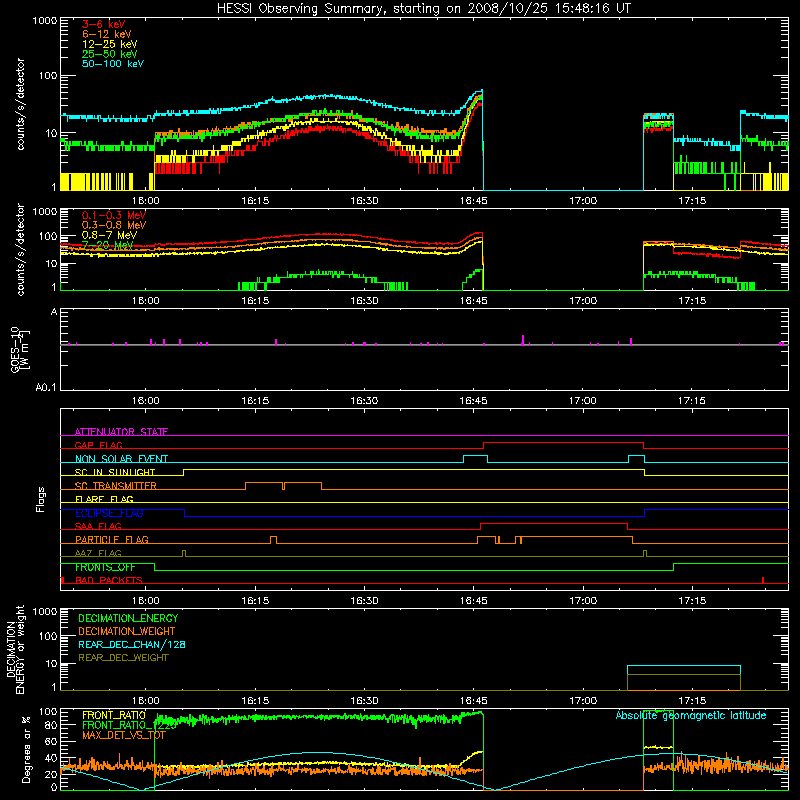Click the 17:15 time tick under MeV panel
Viewport: 800px width, 800px height.
pyautogui.click(x=692, y=301)
